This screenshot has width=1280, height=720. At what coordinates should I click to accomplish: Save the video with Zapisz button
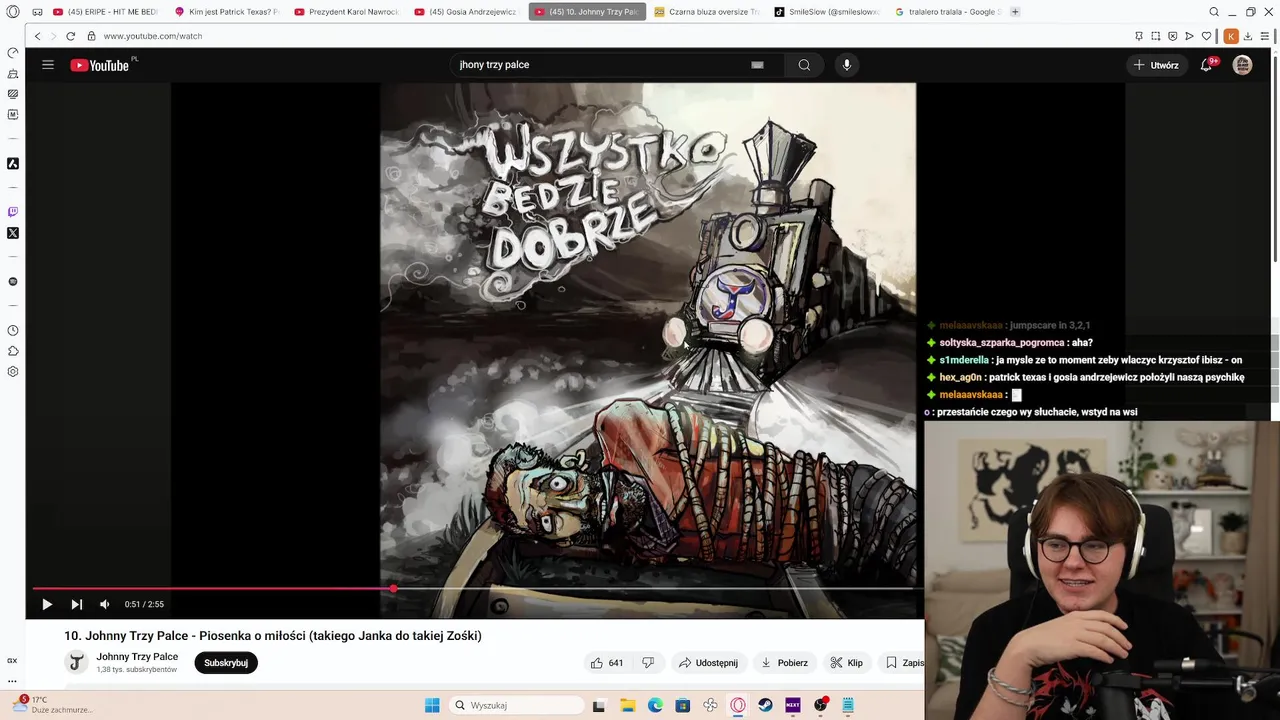tap(902, 663)
